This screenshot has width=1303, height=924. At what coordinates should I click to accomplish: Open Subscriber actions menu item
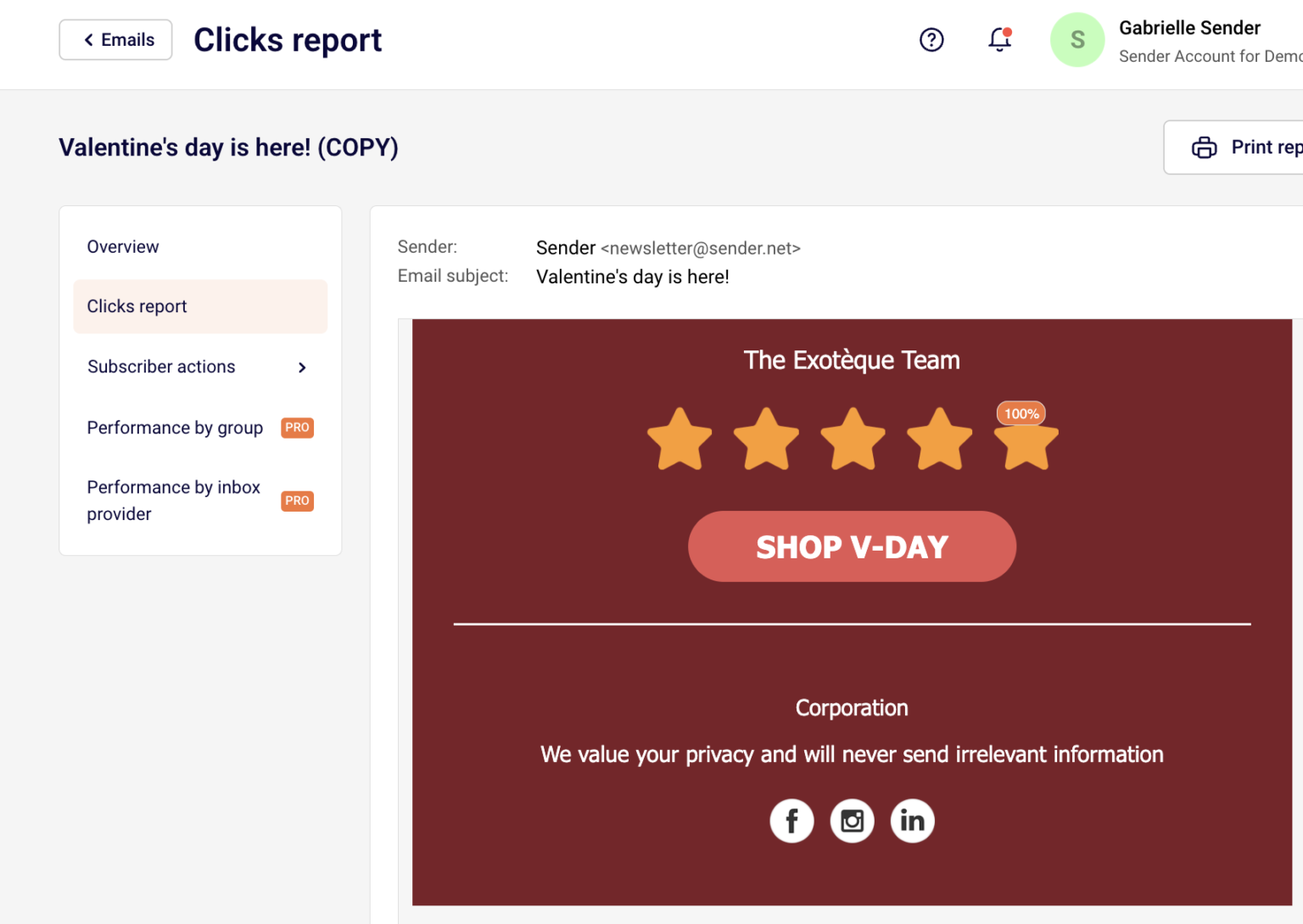point(200,367)
